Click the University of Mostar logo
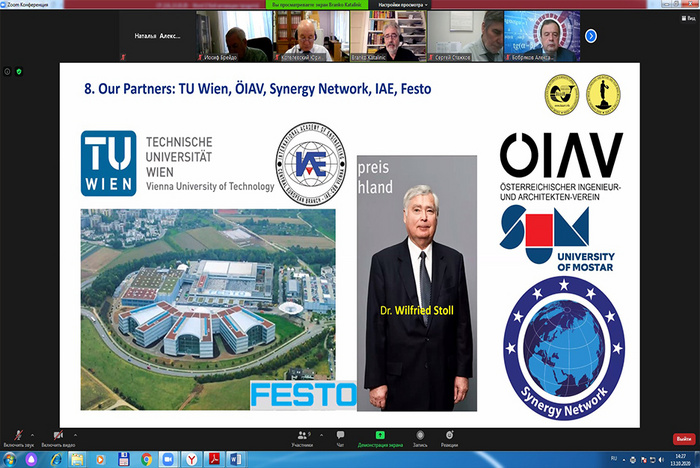This screenshot has height=468, width=700. pyautogui.click(x=557, y=238)
